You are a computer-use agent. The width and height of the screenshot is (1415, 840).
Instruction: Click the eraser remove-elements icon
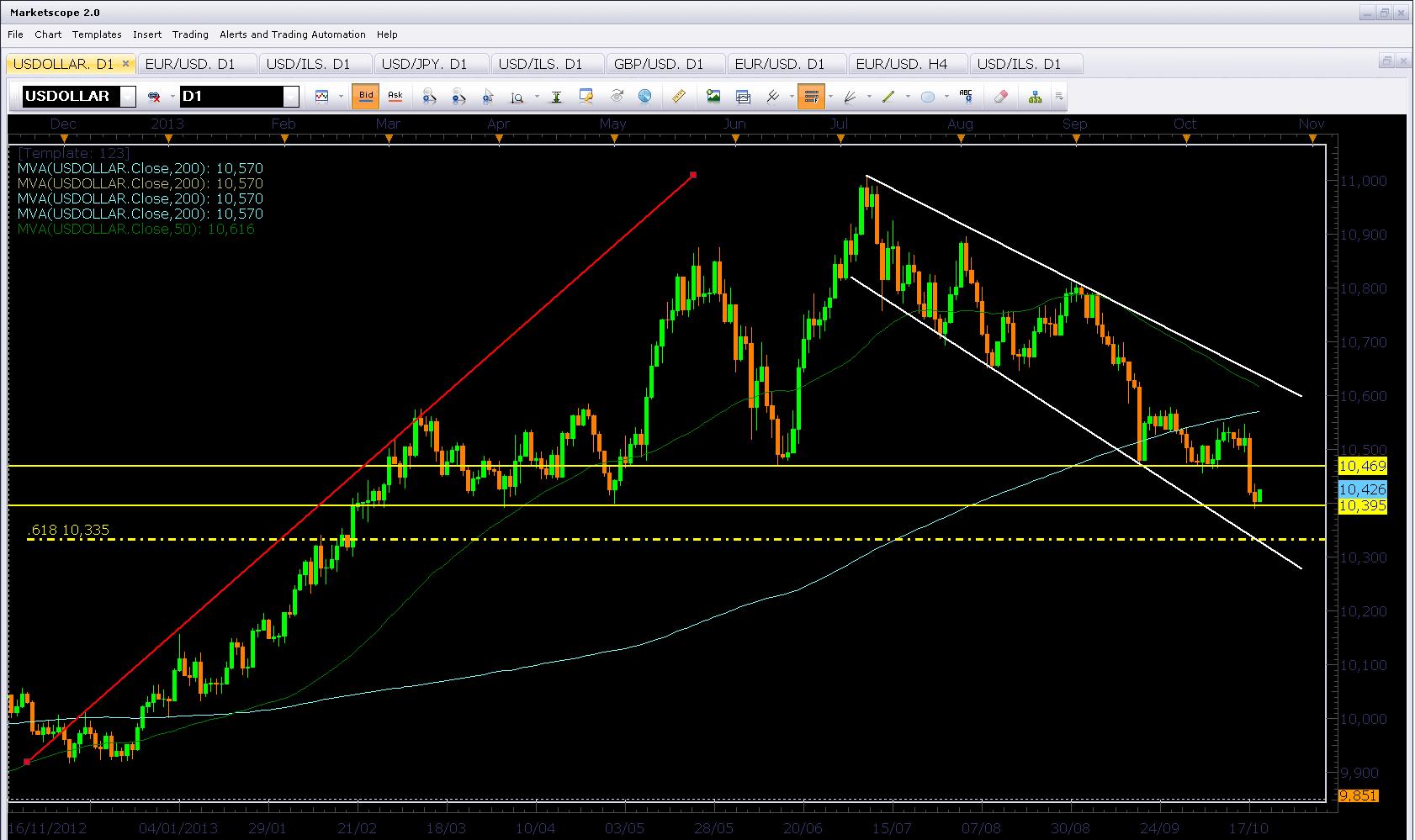tap(1000, 97)
